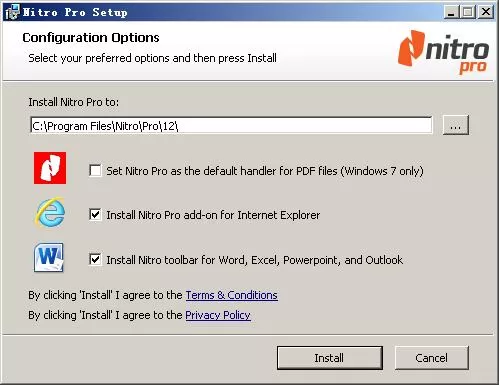Image resolution: width=499 pixels, height=385 pixels.
Task: Enable Nitro Pro as default PDF handler checkbox
Action: point(95,171)
